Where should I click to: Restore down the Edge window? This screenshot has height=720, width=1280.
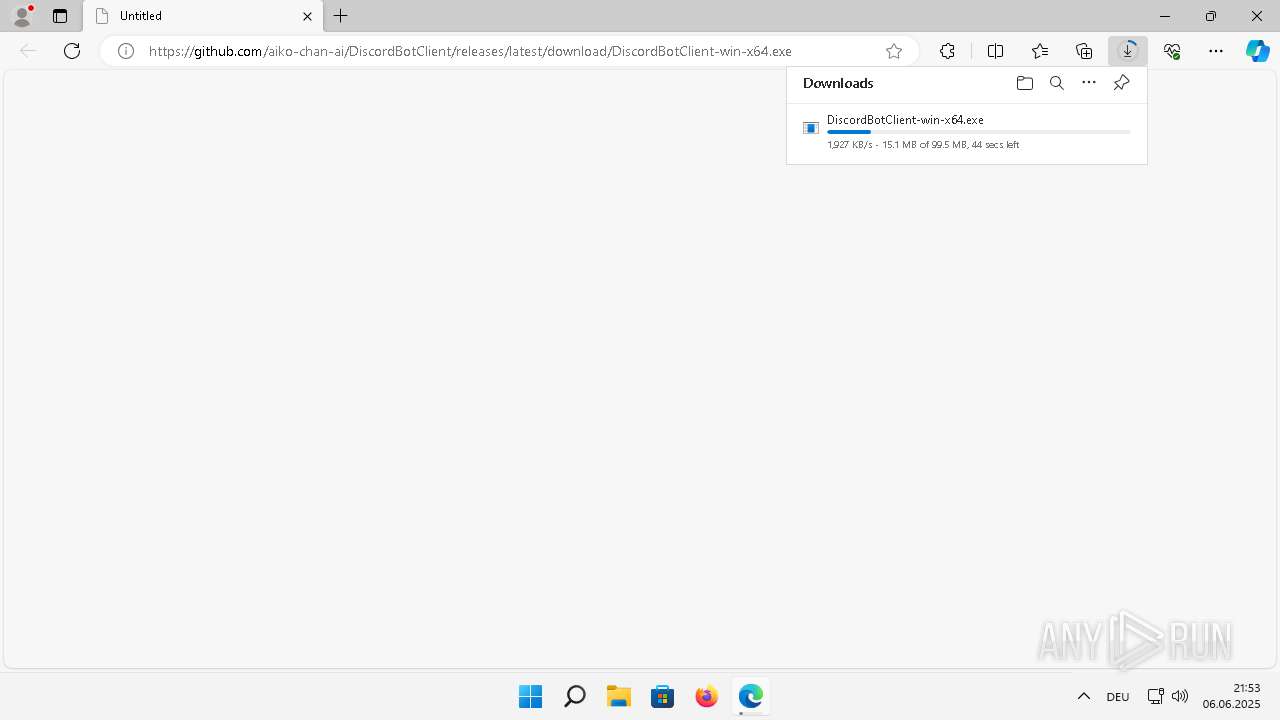[1211, 16]
